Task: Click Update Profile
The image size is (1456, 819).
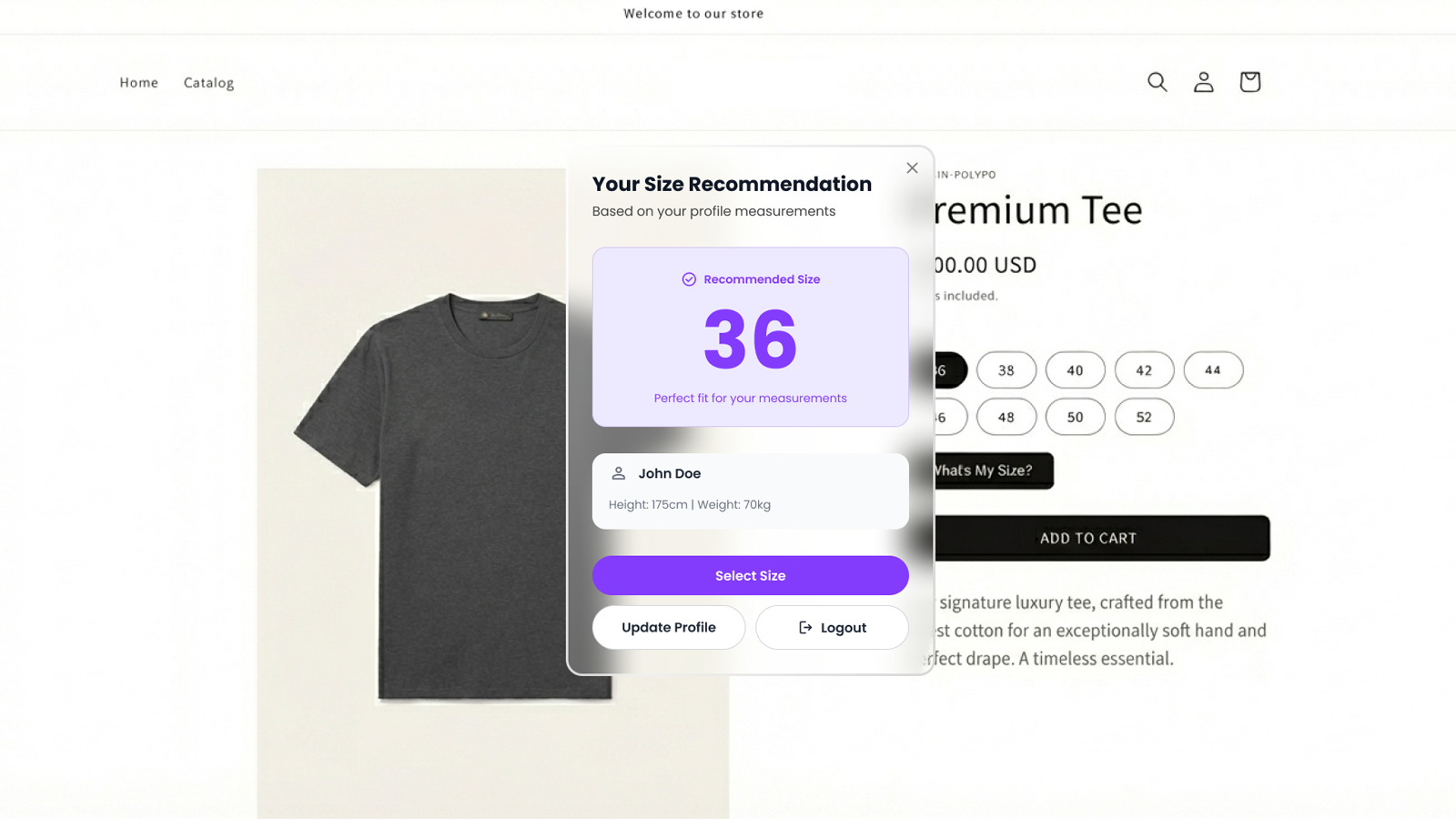Action: [x=668, y=627]
